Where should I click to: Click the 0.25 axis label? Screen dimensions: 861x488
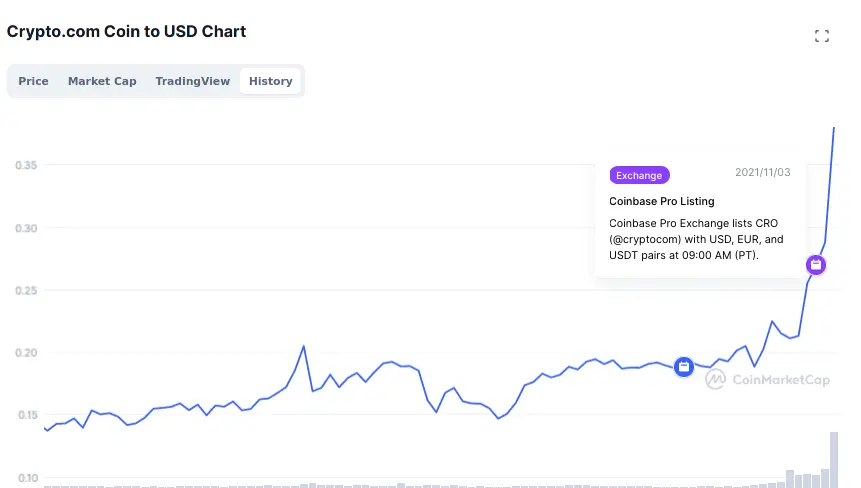click(x=26, y=290)
